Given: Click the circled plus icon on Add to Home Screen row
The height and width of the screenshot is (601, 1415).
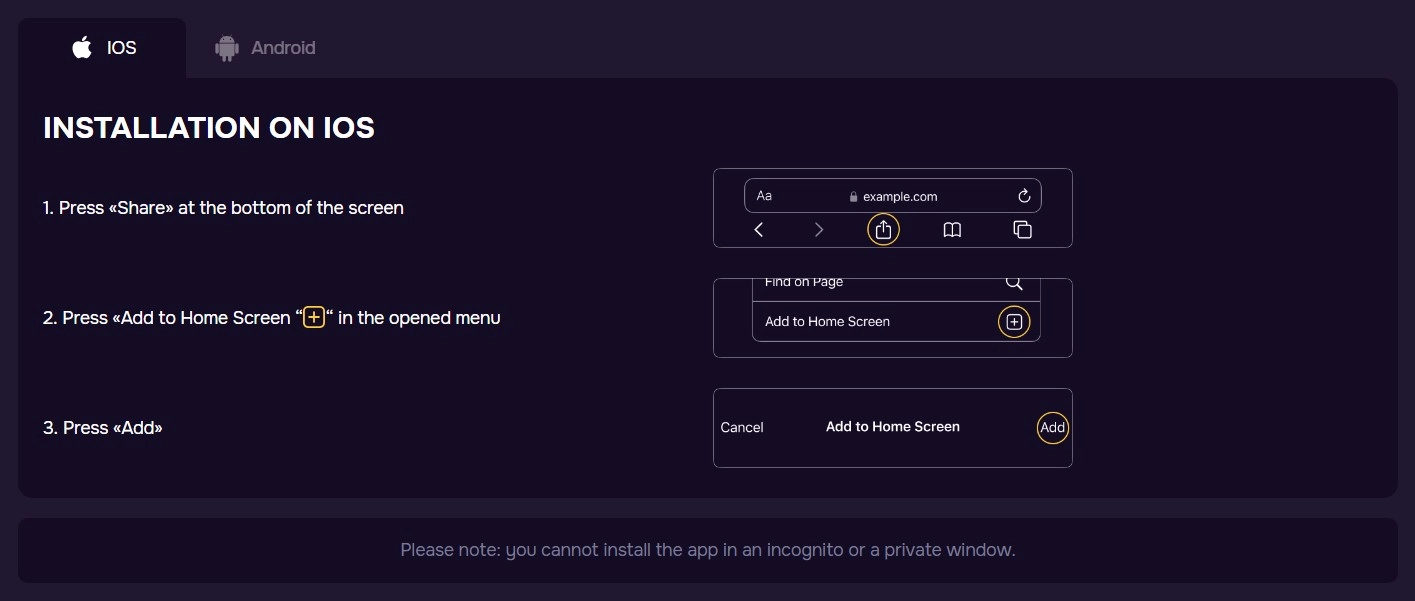Looking at the screenshot, I should pyautogui.click(x=1014, y=322).
